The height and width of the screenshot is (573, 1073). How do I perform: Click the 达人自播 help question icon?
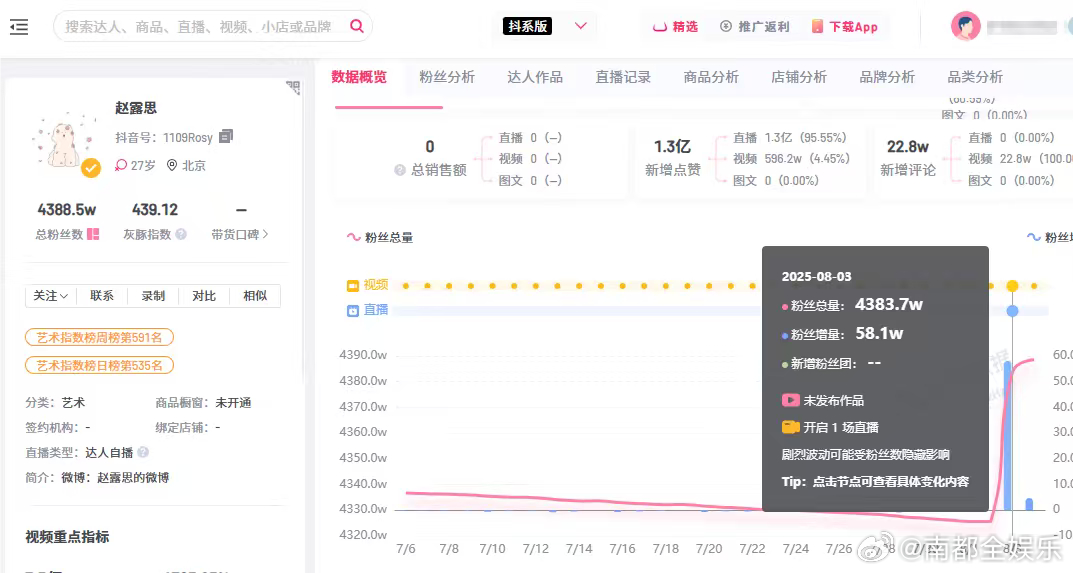click(143, 453)
